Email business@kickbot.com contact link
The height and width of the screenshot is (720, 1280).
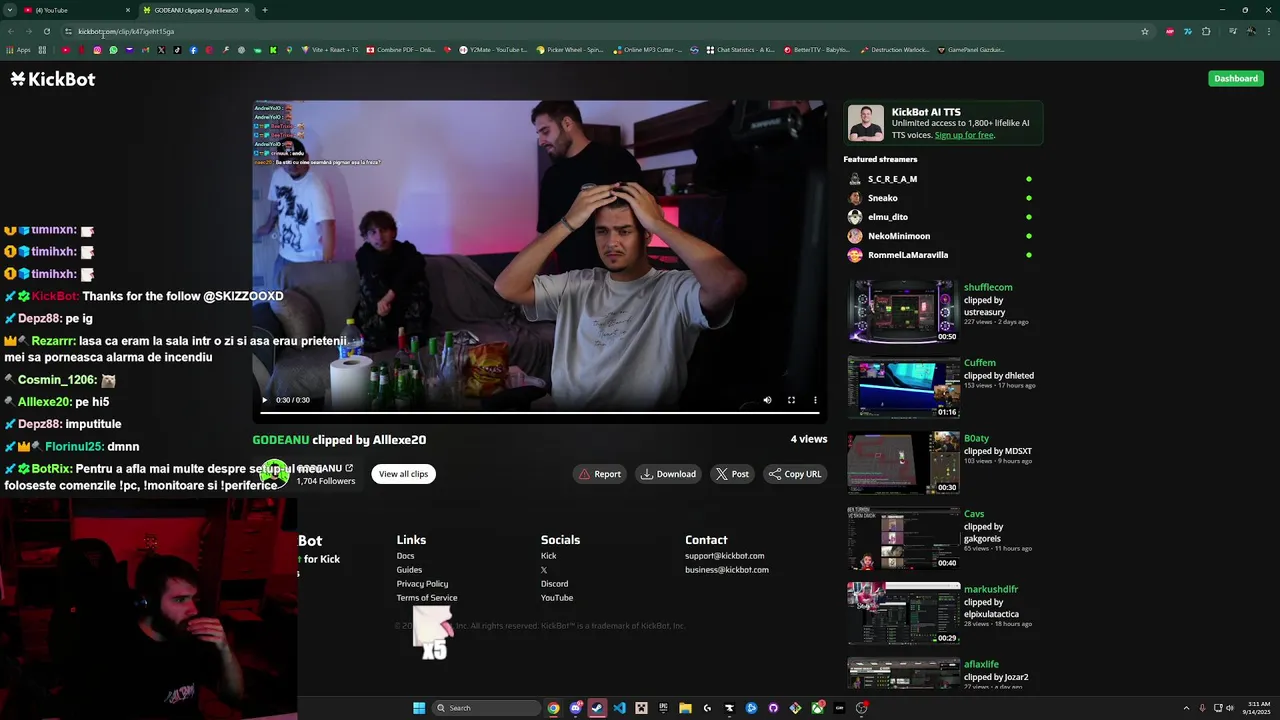[x=727, y=570]
